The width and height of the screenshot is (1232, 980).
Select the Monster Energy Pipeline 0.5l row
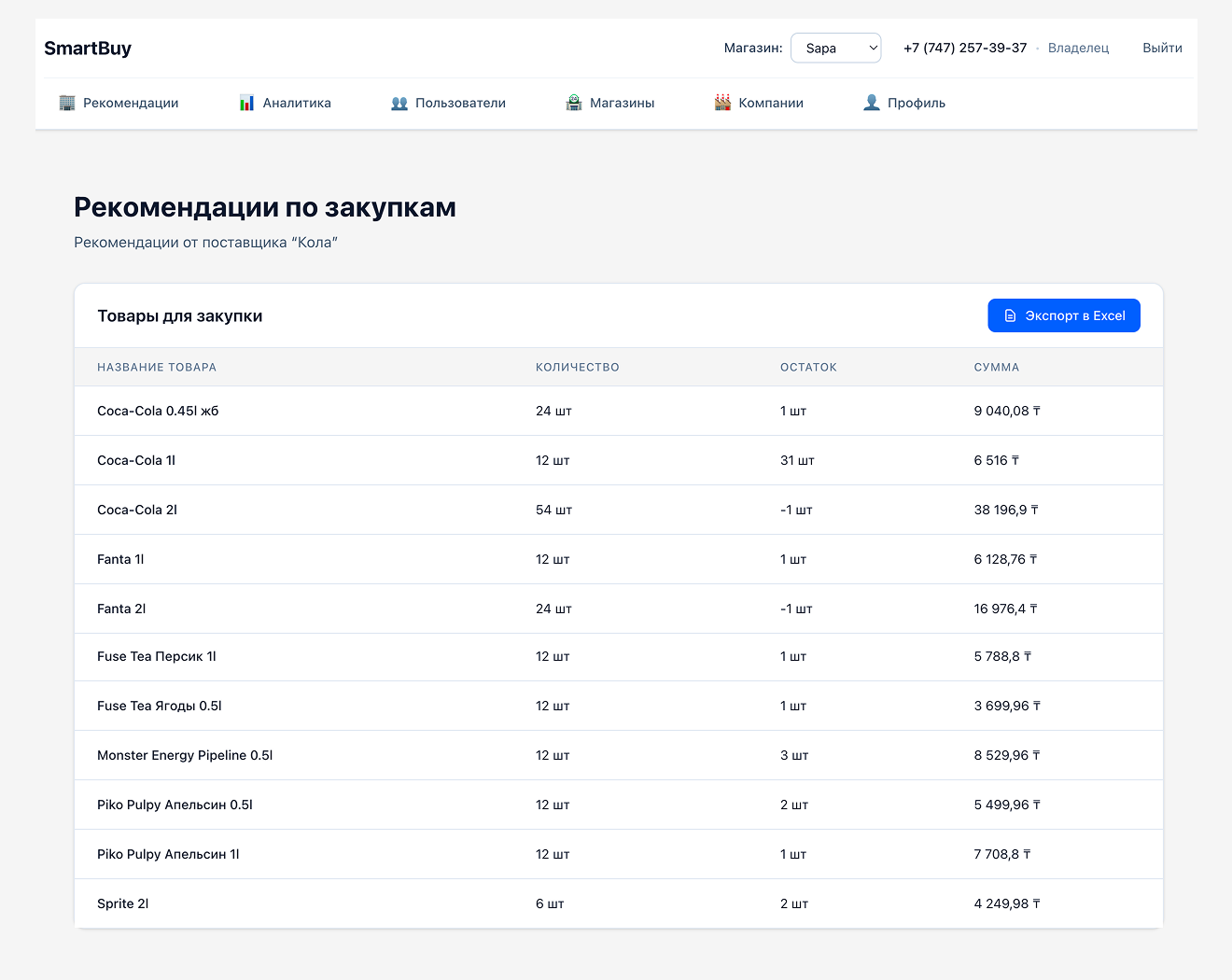[185, 755]
